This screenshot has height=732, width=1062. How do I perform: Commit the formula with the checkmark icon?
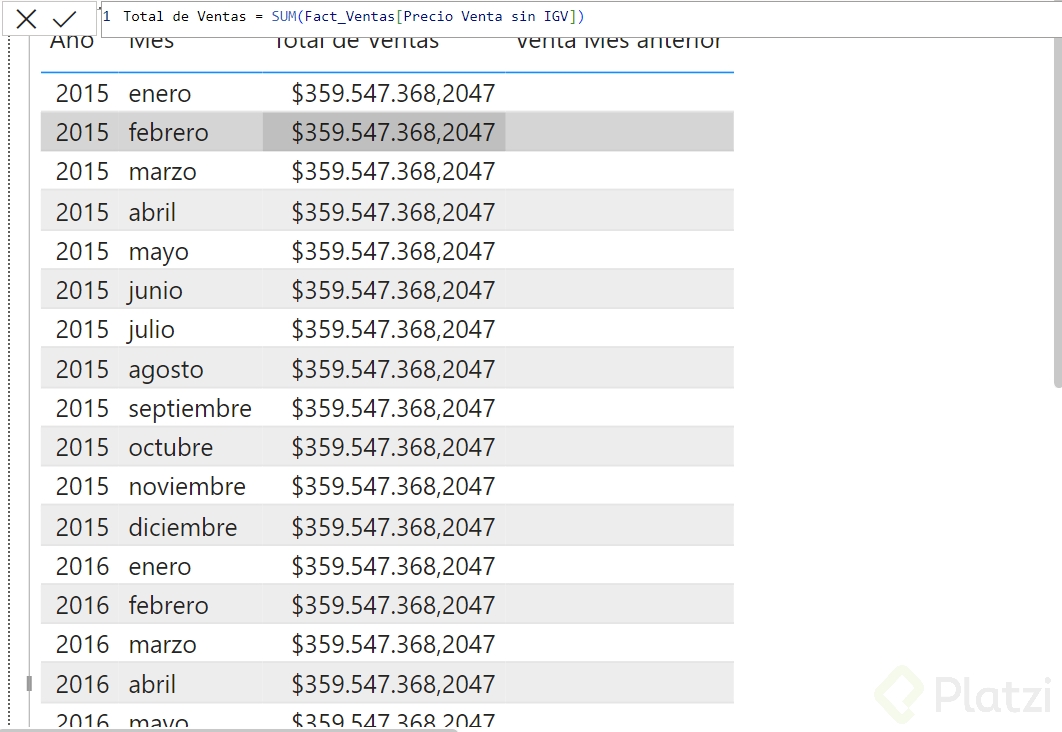point(65,18)
